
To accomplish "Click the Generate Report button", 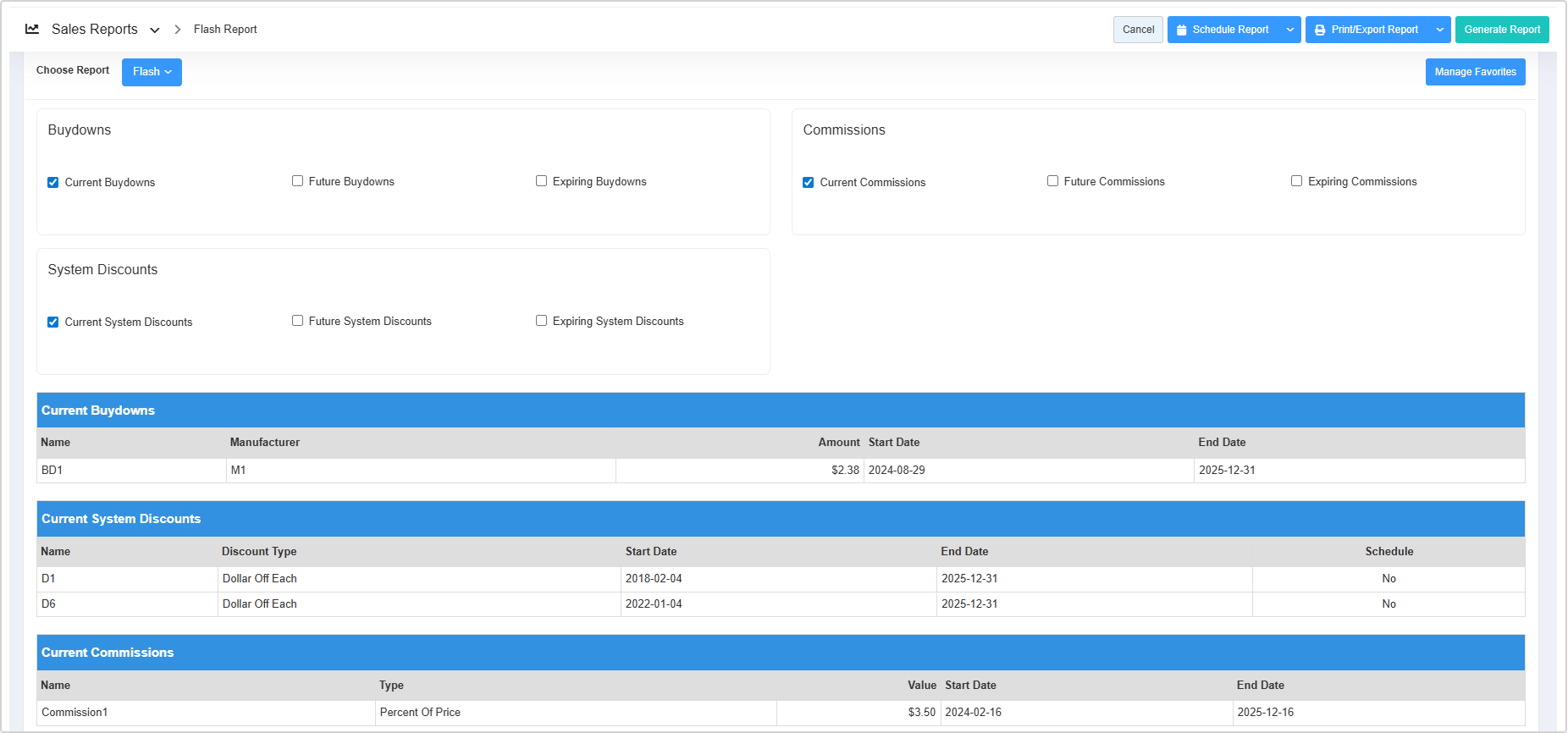I will pyautogui.click(x=1502, y=30).
